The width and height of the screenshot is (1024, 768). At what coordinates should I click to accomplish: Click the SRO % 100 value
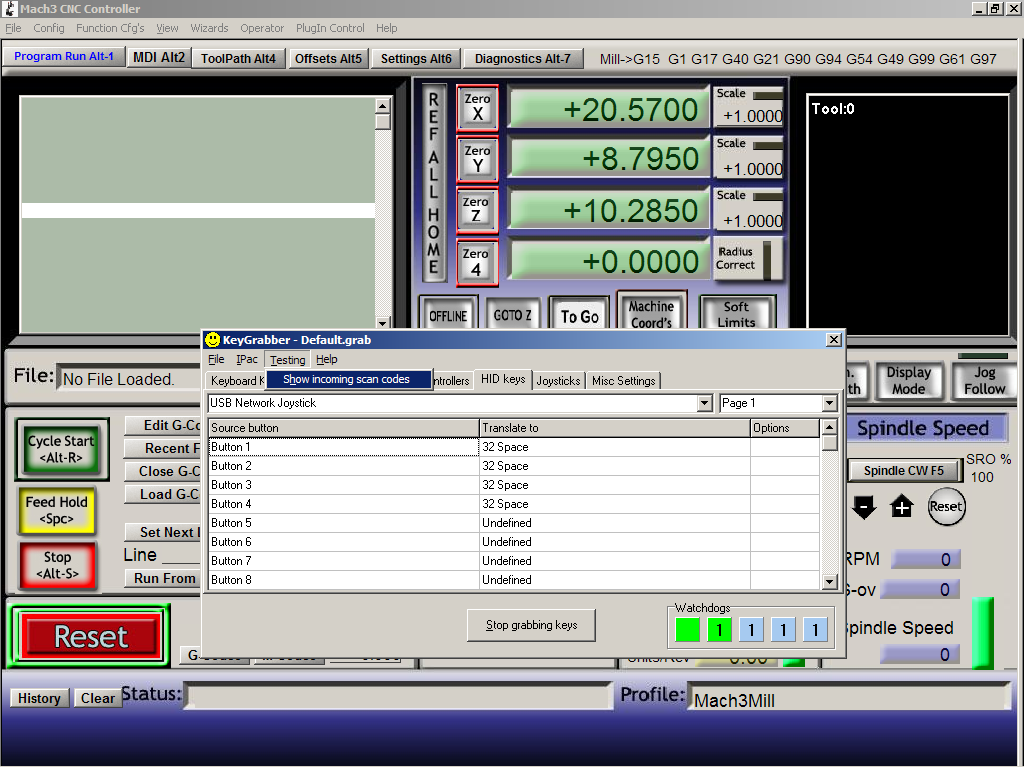[x=982, y=477]
